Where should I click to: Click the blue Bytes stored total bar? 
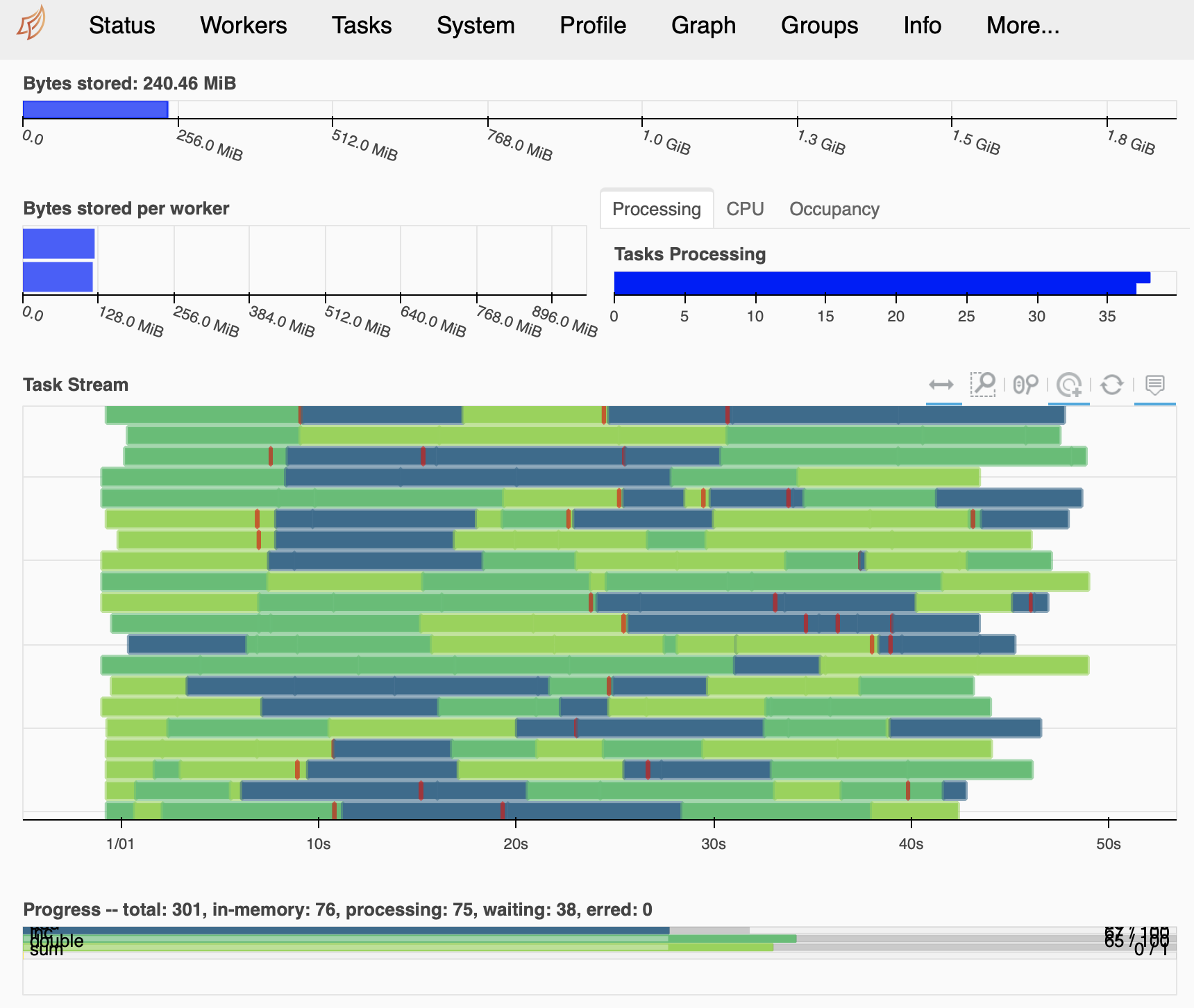[96, 110]
